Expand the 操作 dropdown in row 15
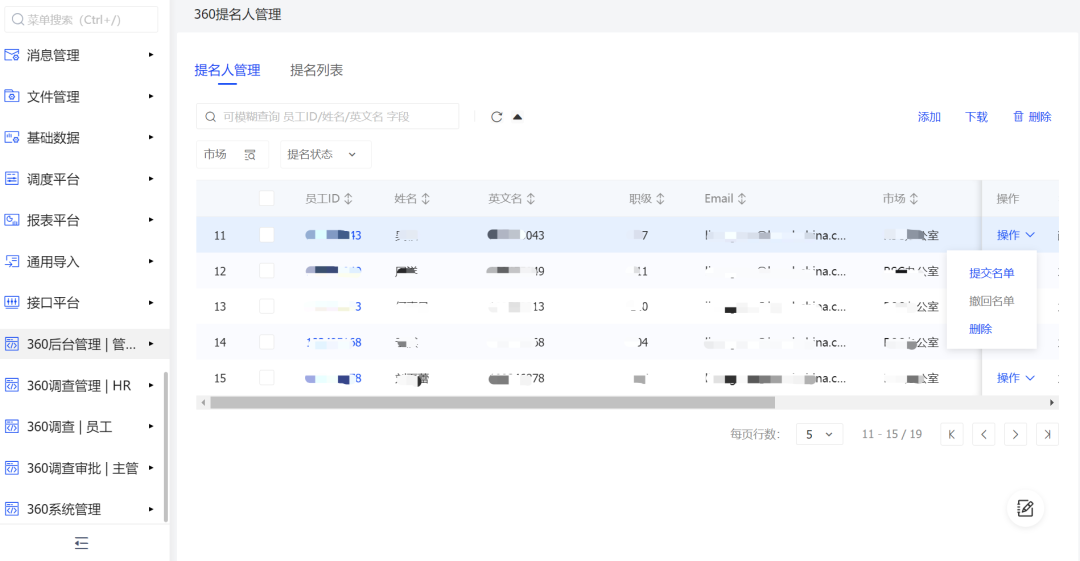 click(x=1015, y=378)
